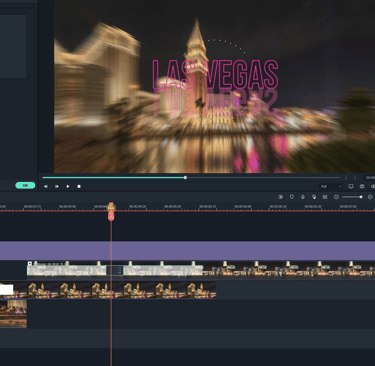The image size is (375, 366).
Task: Click the voiceover microphone icon
Action: pos(303,197)
